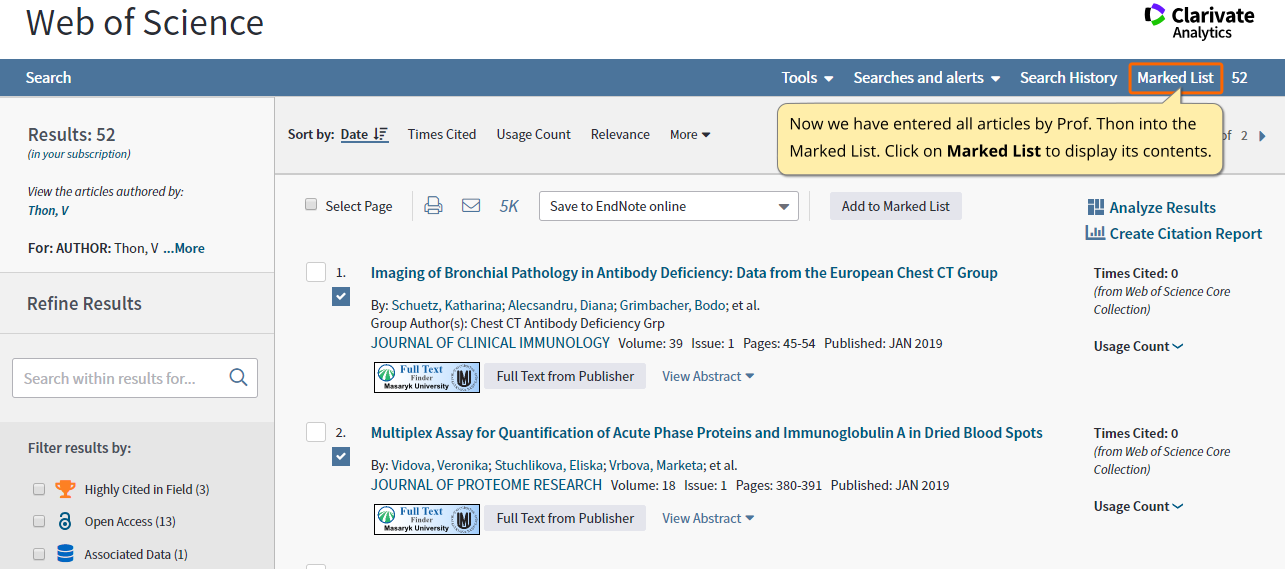Open JOURNAL OF CLINICAL IMMUNOLOGY link

point(490,343)
